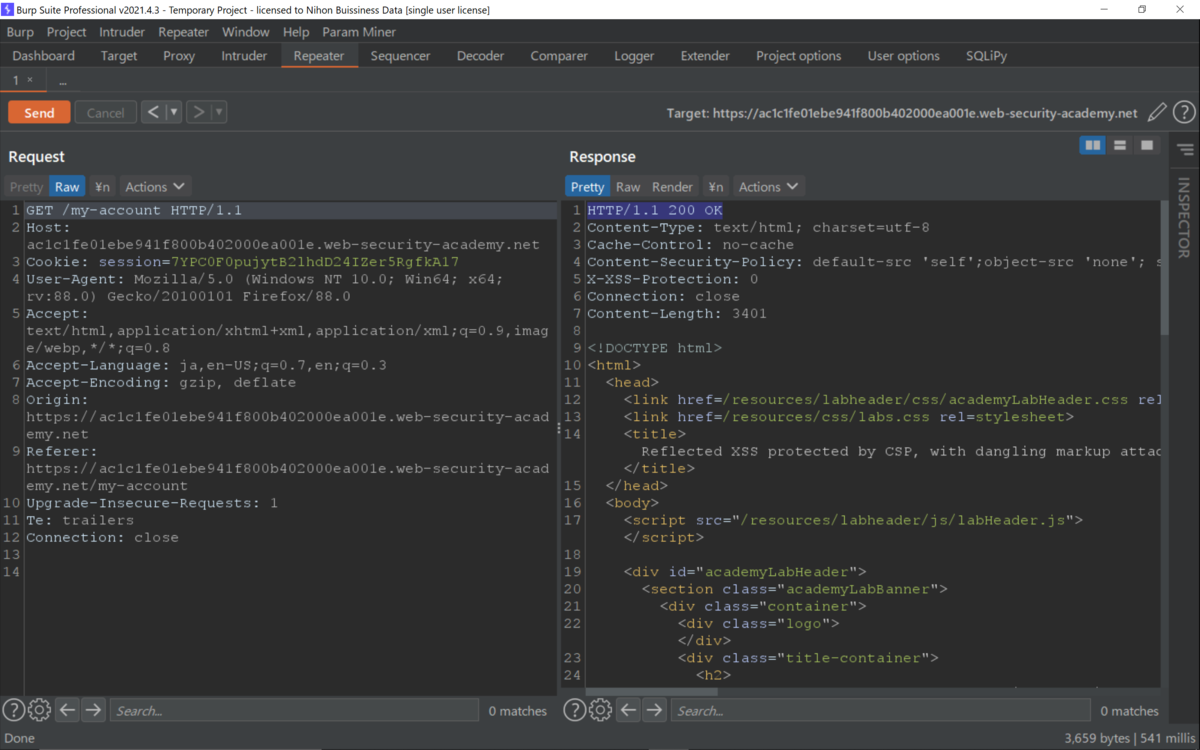Switch request view to Raw

click(x=67, y=187)
